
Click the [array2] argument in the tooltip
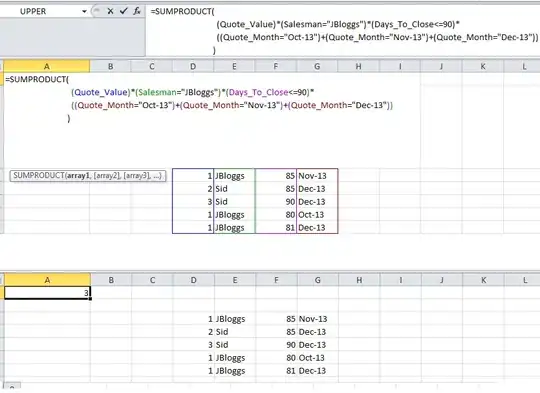(106, 176)
